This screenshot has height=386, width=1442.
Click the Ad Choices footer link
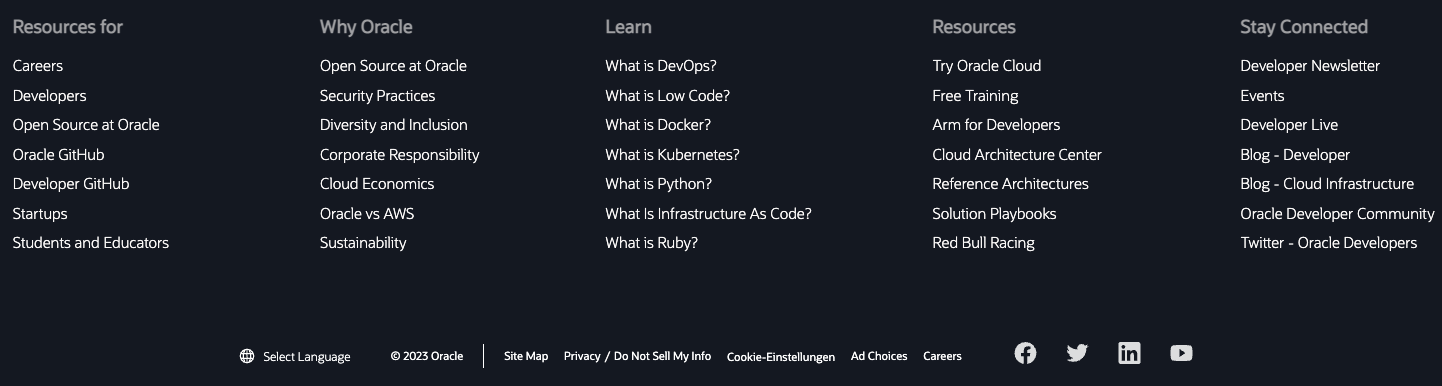coord(879,356)
